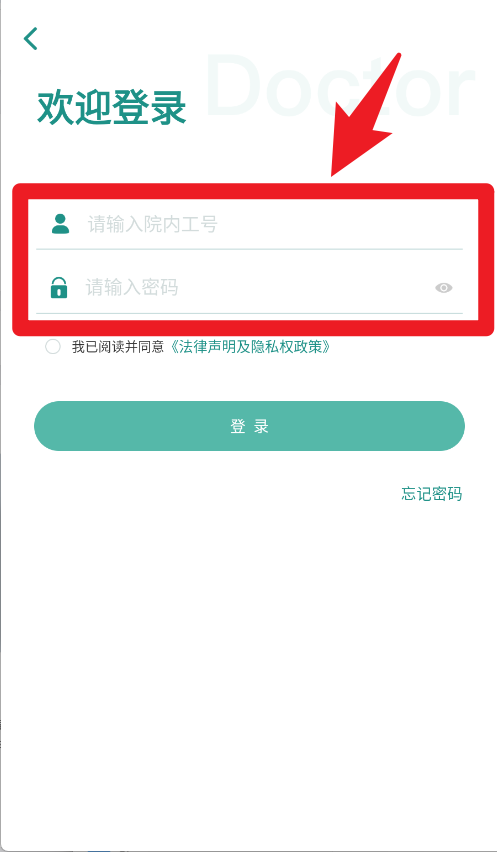497x852 pixels.
Task: Click the user profile icon beside 院内工号
Action: click(x=60, y=224)
